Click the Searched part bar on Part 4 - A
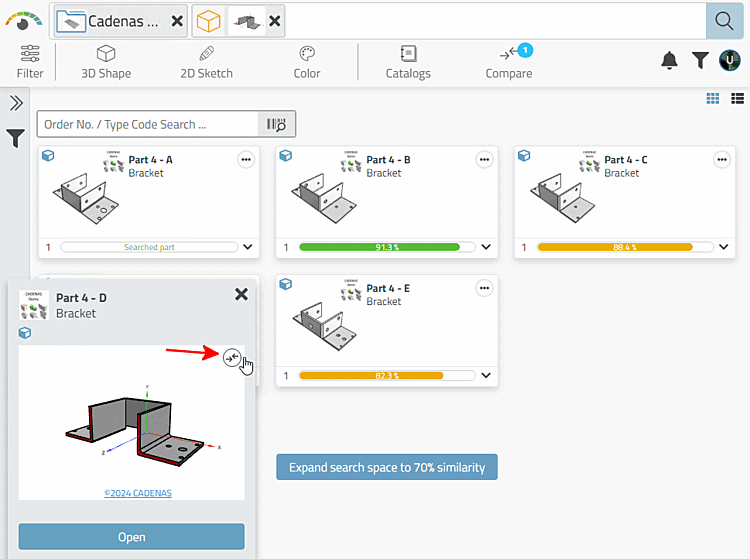 coord(149,247)
